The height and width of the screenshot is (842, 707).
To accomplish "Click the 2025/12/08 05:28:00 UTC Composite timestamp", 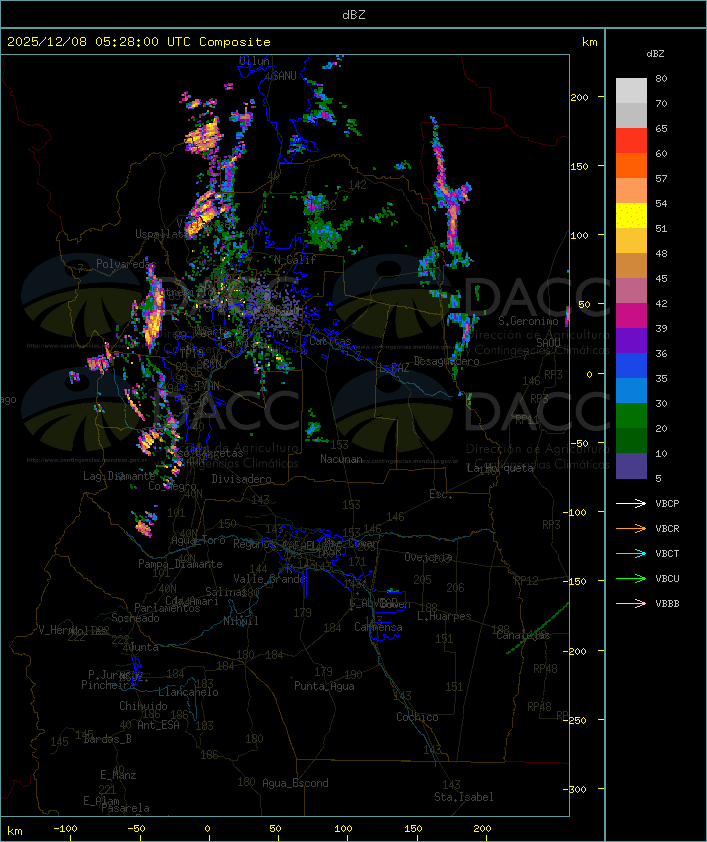I will (139, 41).
